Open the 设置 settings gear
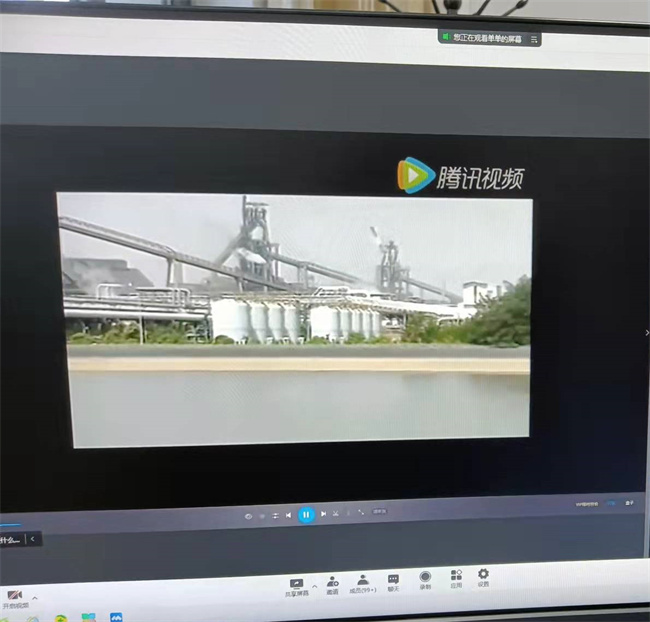The width and height of the screenshot is (650, 622). (483, 577)
